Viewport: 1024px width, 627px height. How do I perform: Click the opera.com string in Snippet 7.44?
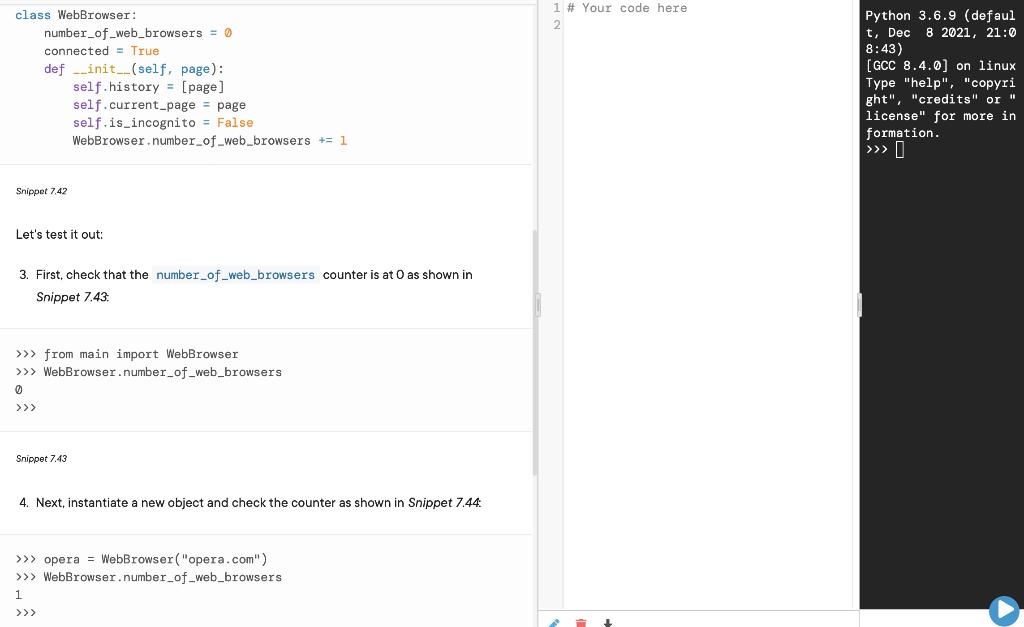222,559
